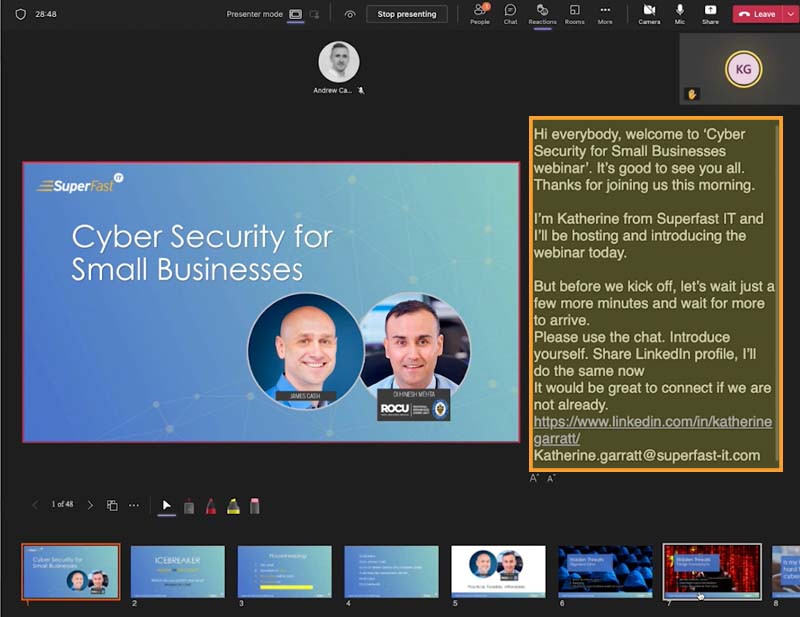
Task: Open more slide actions ellipsis
Action: pos(134,505)
